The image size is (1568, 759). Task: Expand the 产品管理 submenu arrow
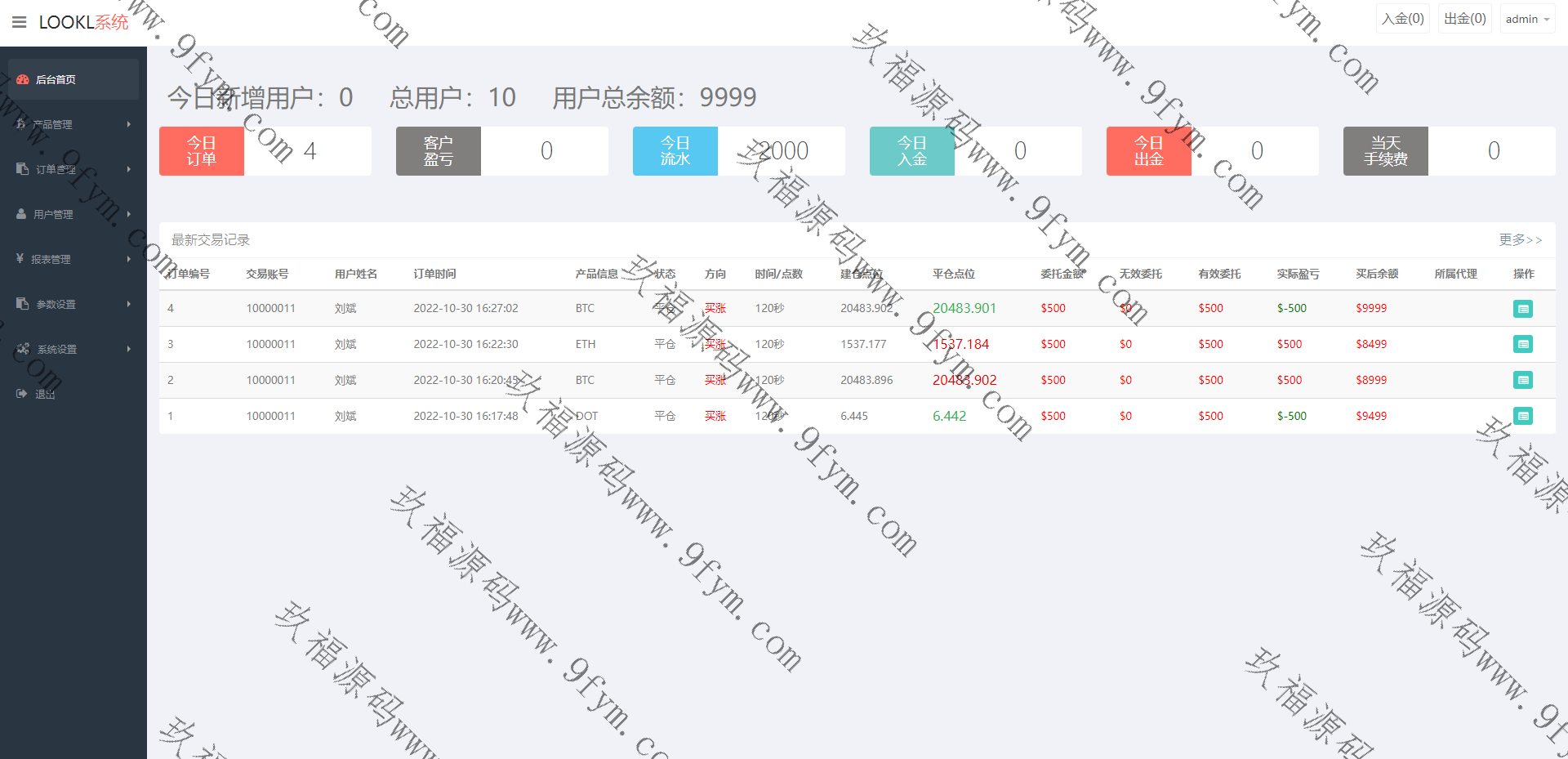(128, 124)
